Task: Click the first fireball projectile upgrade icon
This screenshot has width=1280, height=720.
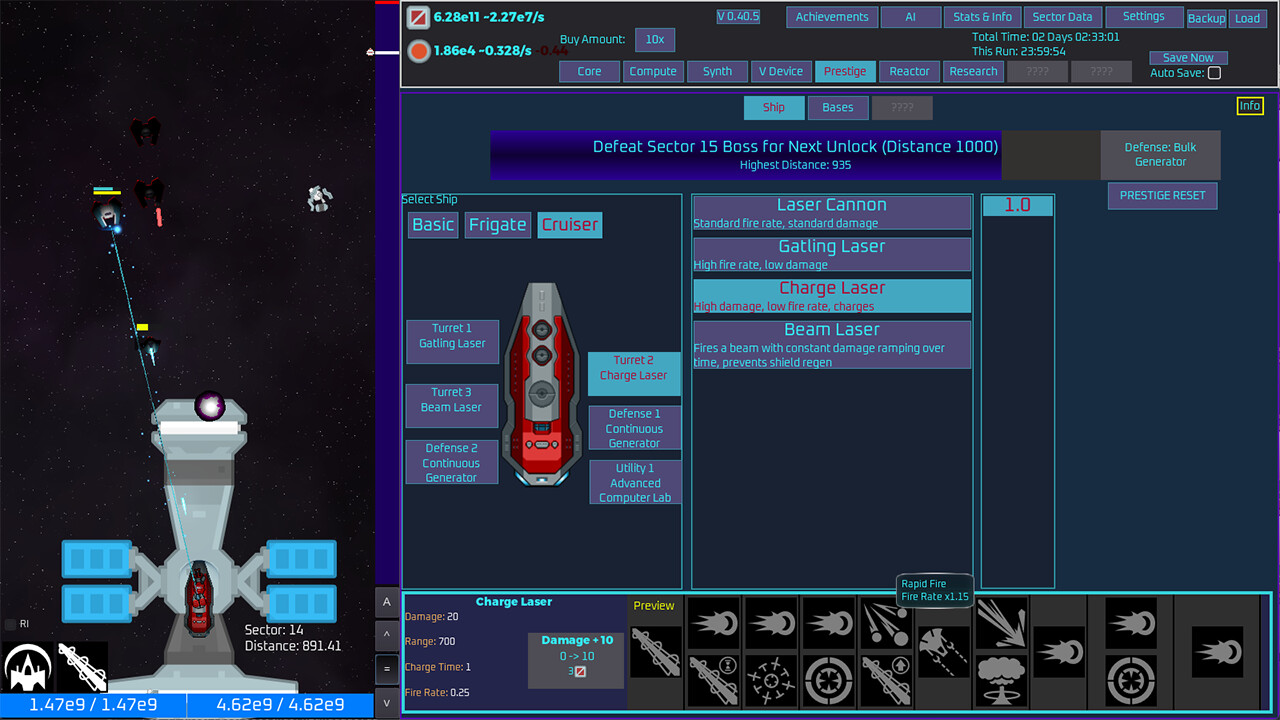Action: tap(715, 622)
